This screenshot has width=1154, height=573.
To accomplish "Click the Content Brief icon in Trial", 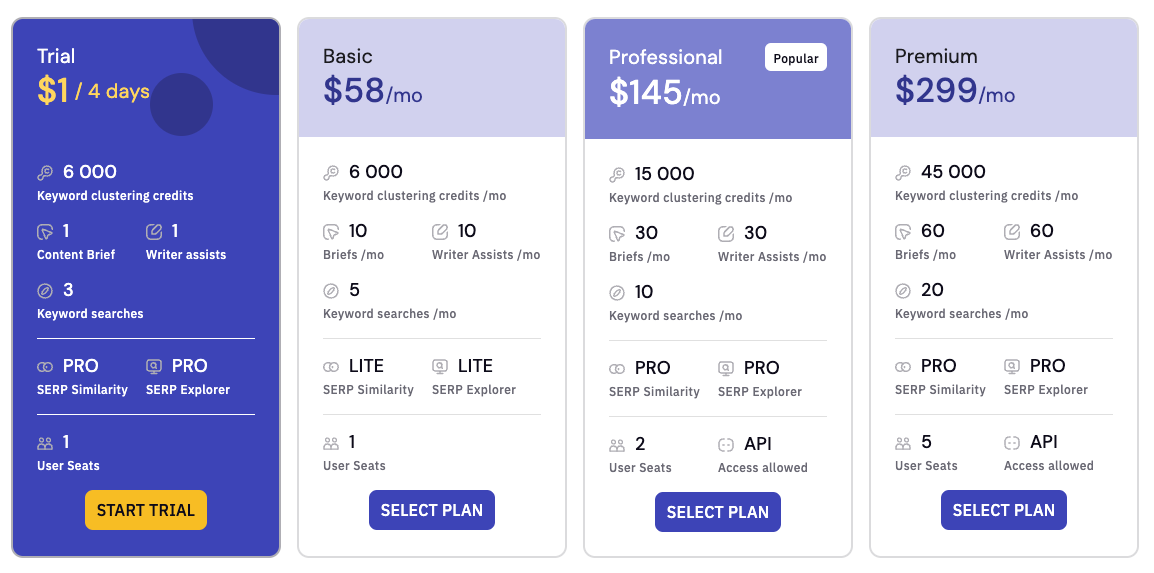I will click(45, 232).
